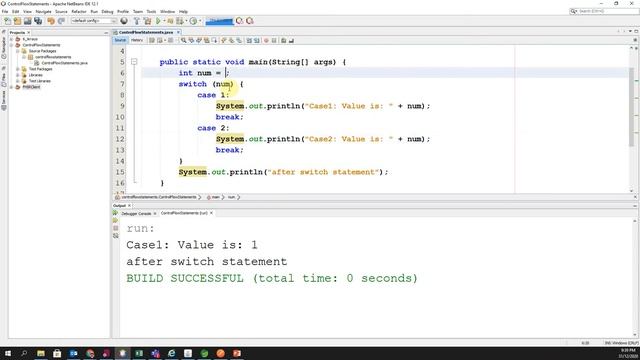The width and height of the screenshot is (640, 360).
Task: Click the globe browser icon in toolbar
Action: [124, 21]
